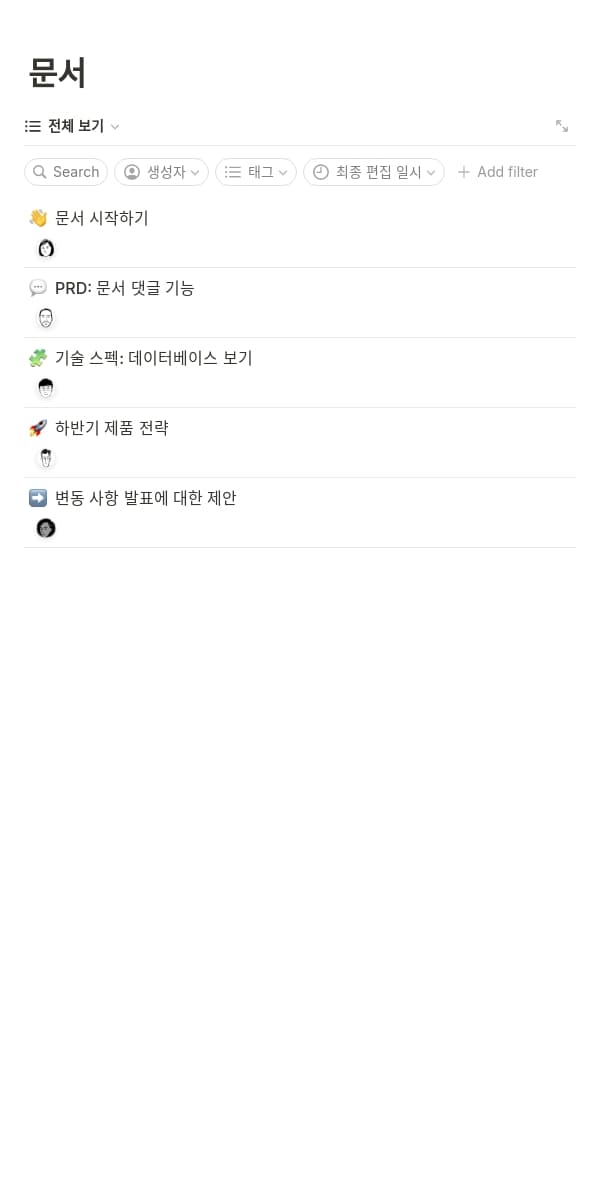Click the right arrow emoji icon

[38, 498]
